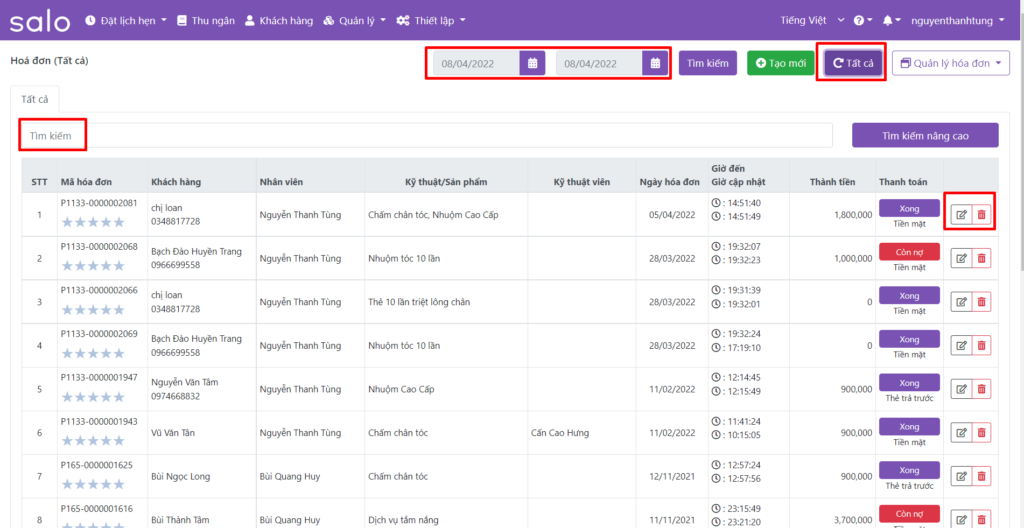Open the notifications bell icon
The width and height of the screenshot is (1024, 528).
point(887,20)
